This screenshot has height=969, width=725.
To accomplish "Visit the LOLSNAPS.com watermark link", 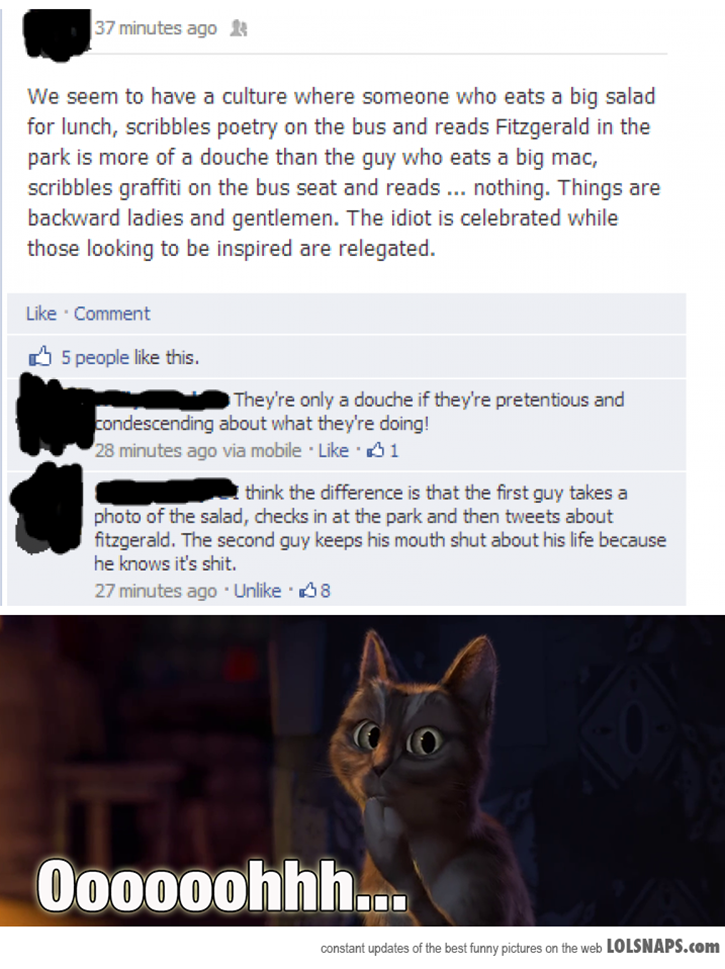I will pos(664,946).
